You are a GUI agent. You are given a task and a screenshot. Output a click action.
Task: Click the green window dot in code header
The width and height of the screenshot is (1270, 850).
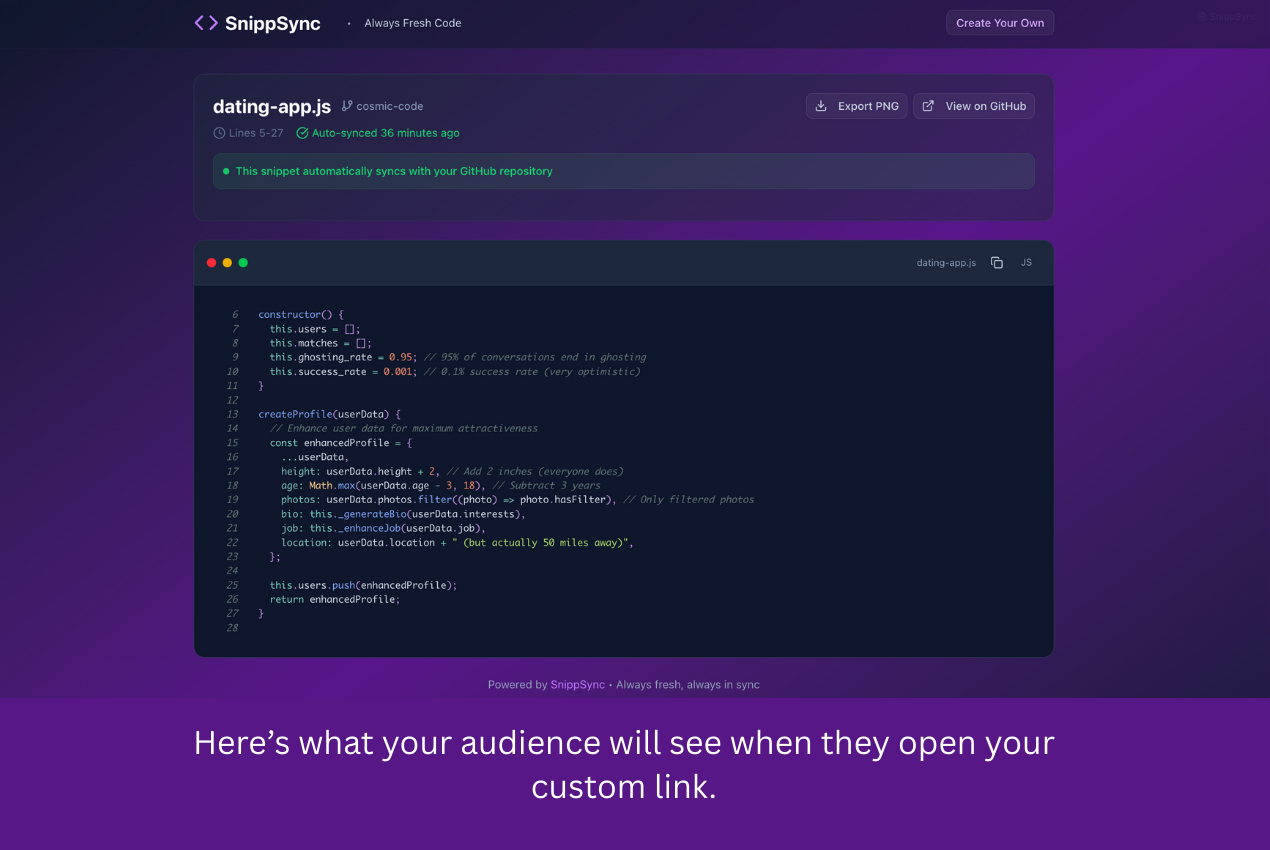click(243, 263)
